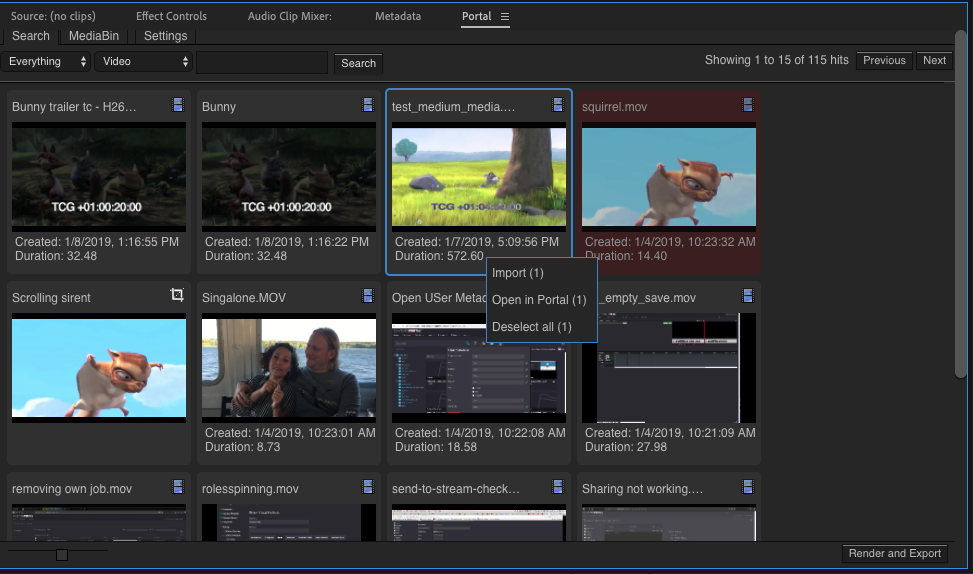Click 'Created: 1/8/2019, 1:16:55 PM' text
The image size is (973, 574).
click(x=97, y=242)
